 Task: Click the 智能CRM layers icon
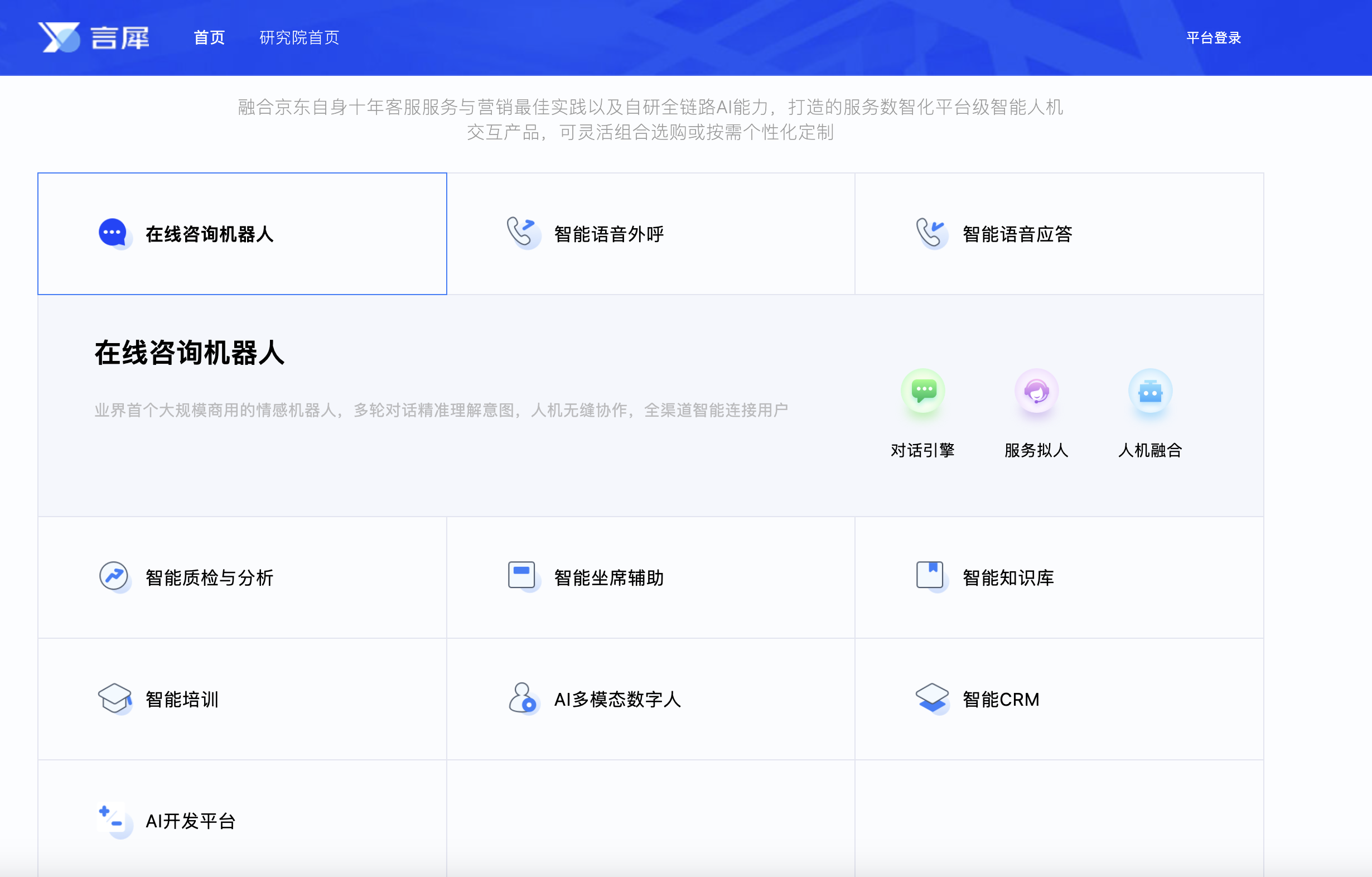[x=931, y=698]
